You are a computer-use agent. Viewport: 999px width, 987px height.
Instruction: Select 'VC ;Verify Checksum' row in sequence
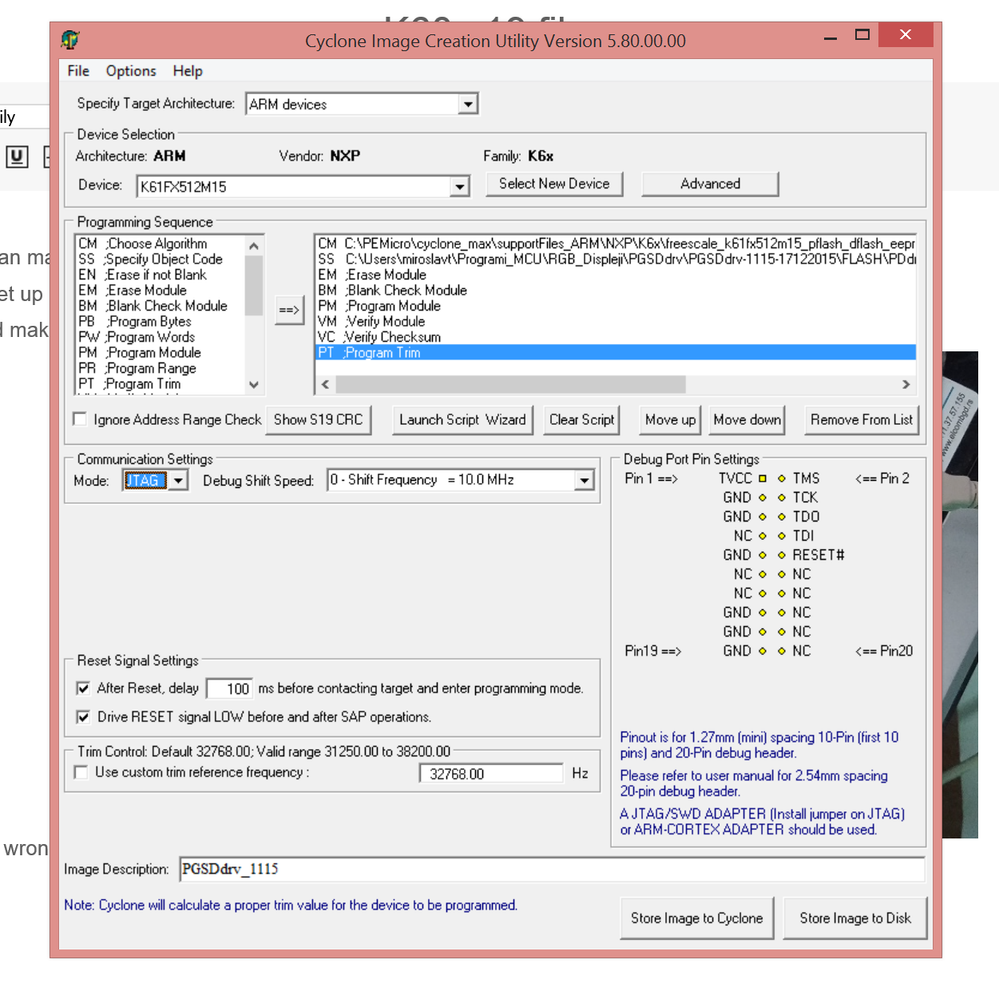615,337
